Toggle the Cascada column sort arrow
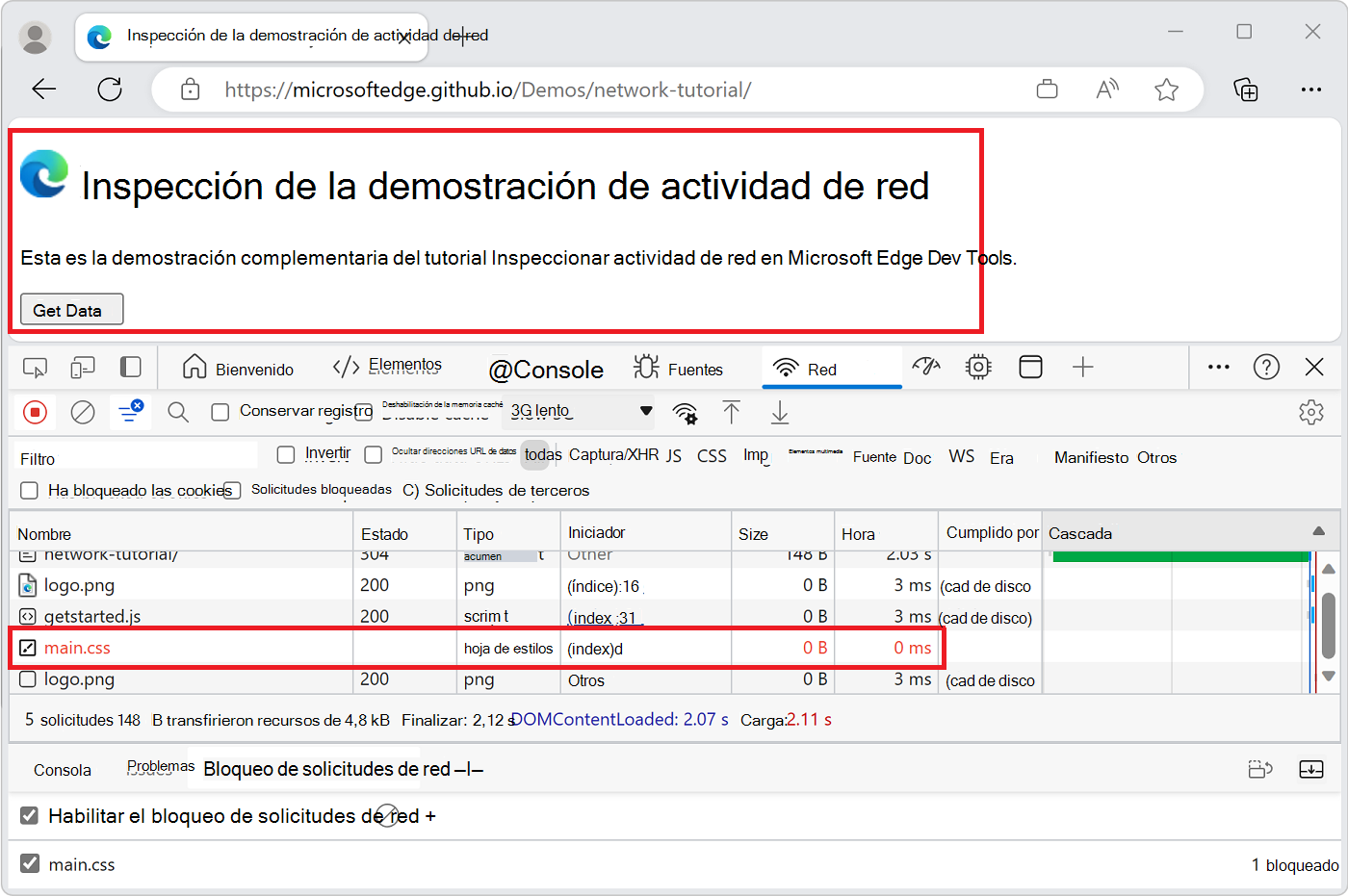This screenshot has width=1348, height=896. pos(1319,532)
